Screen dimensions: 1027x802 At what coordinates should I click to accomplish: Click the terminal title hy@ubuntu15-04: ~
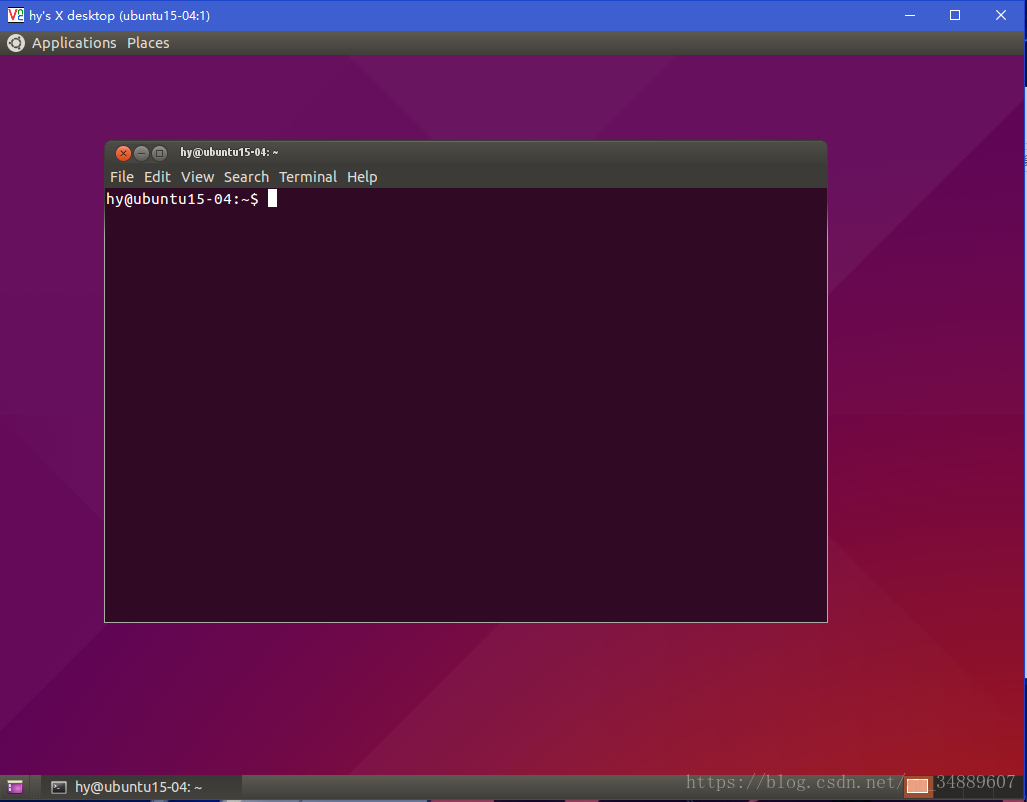point(229,153)
